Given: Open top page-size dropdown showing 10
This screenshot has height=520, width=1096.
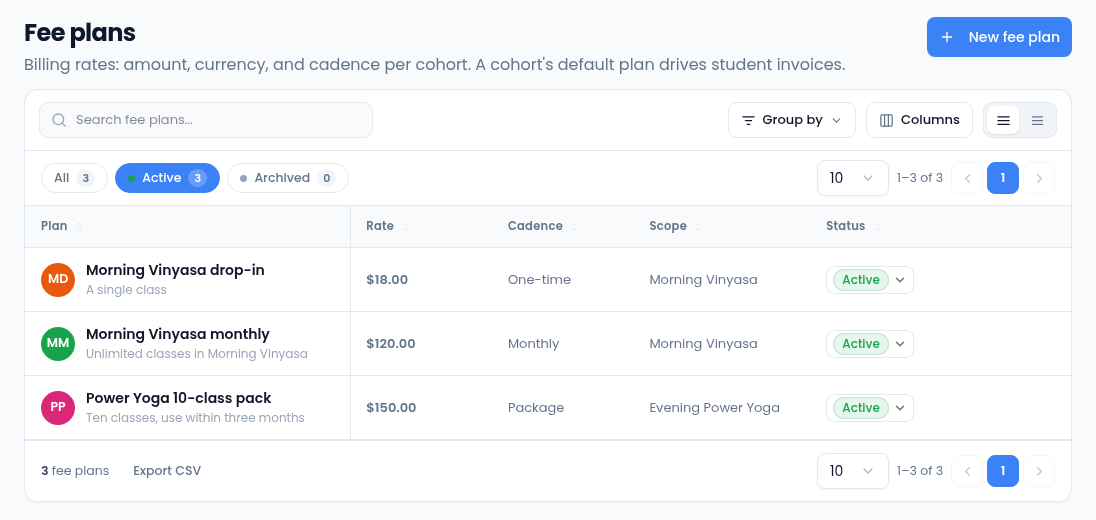Looking at the screenshot, I should [852, 178].
